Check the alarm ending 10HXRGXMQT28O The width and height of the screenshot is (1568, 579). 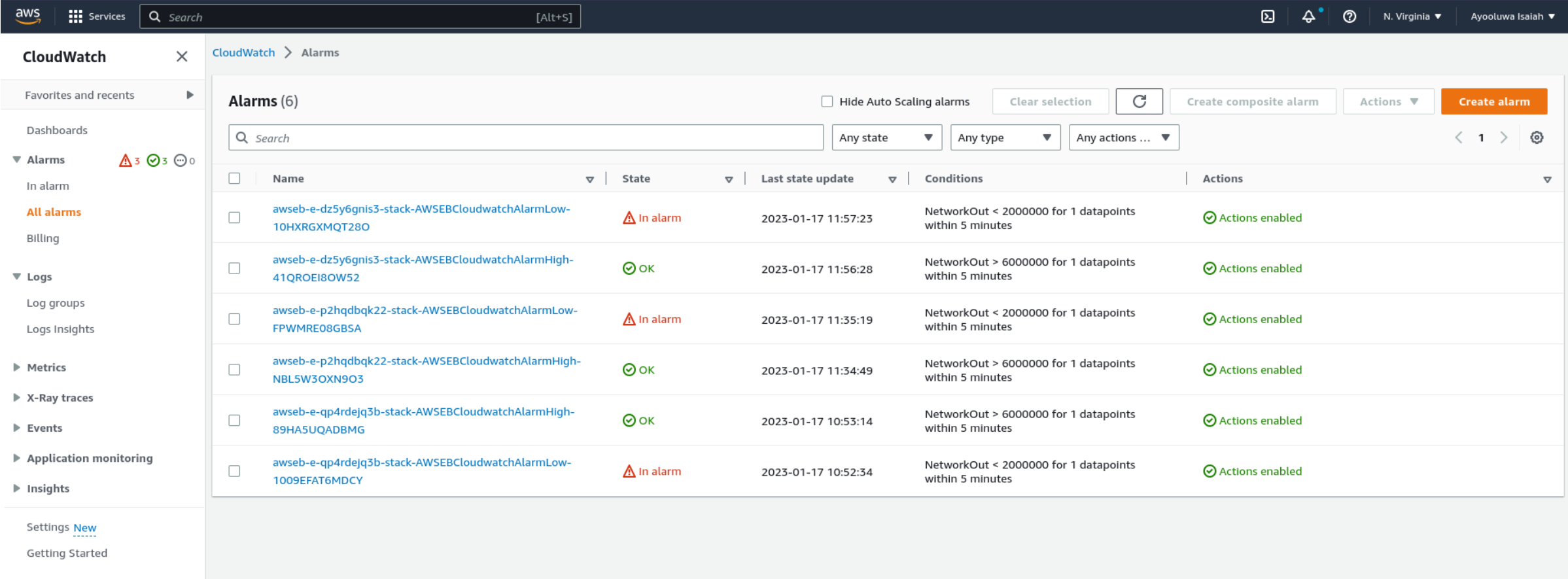coord(234,218)
